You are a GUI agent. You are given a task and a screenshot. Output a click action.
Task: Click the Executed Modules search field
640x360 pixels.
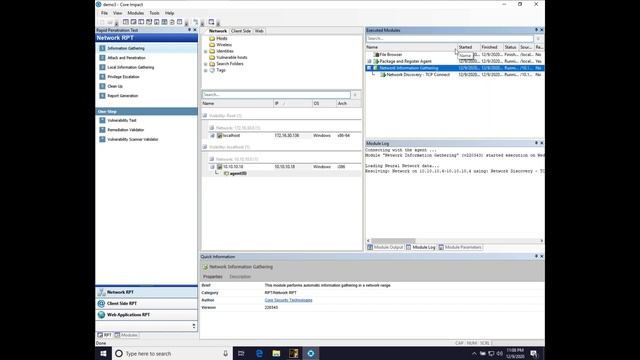(x=449, y=38)
